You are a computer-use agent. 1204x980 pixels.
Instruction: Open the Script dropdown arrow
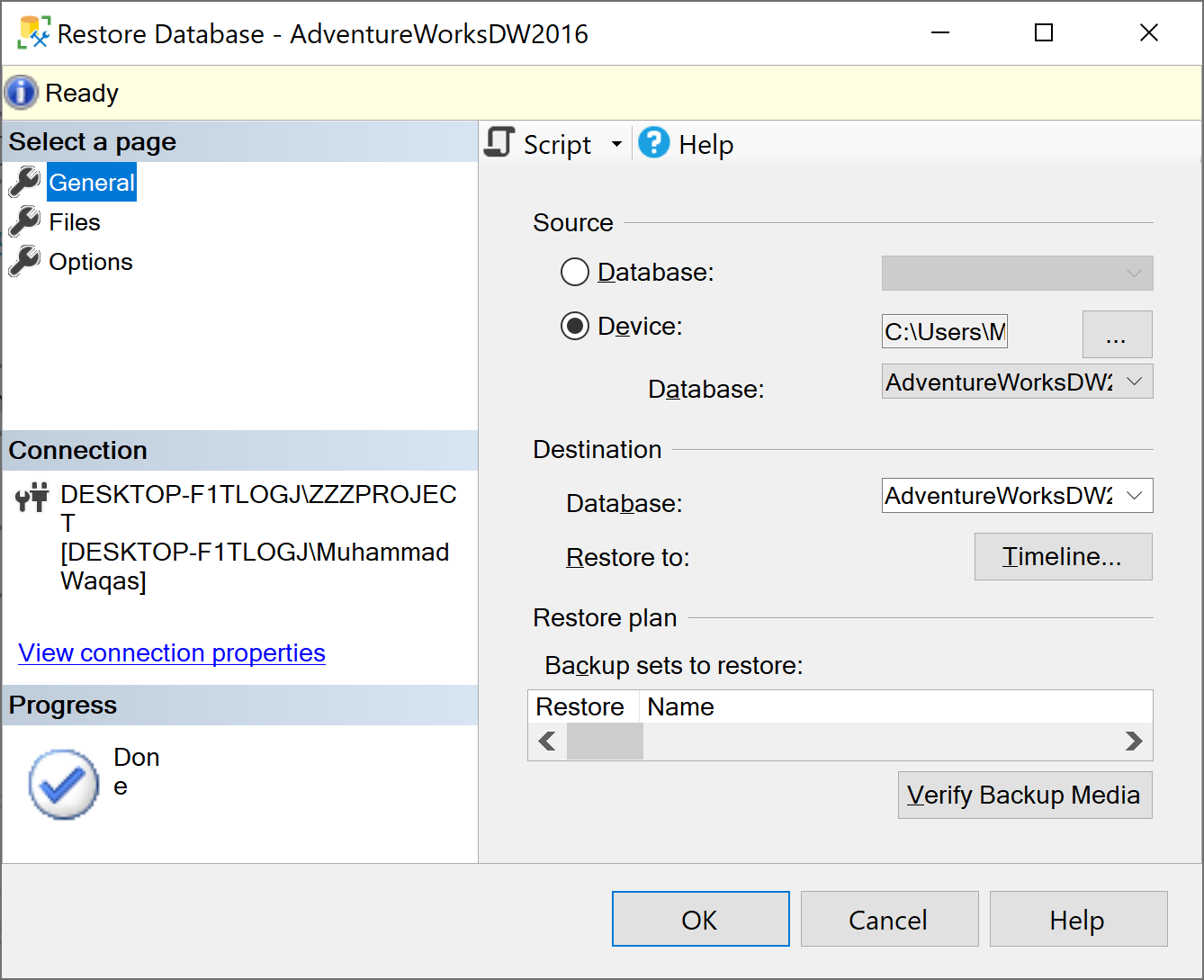coord(616,144)
